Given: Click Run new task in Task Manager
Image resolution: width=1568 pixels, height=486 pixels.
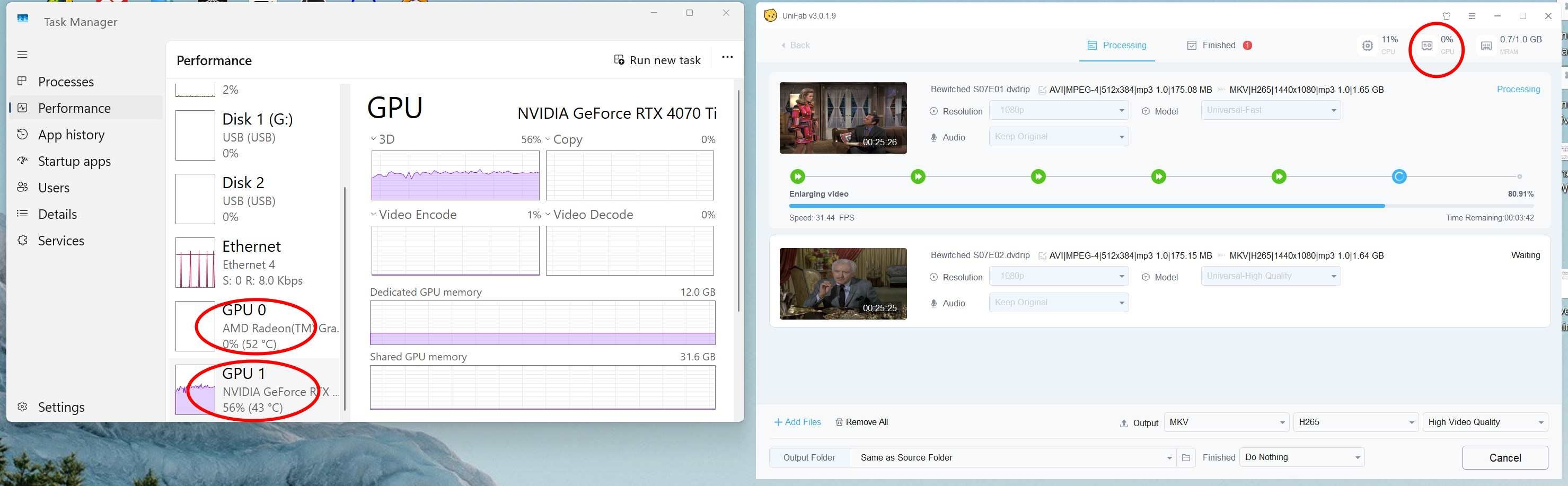Looking at the screenshot, I should tap(657, 60).
